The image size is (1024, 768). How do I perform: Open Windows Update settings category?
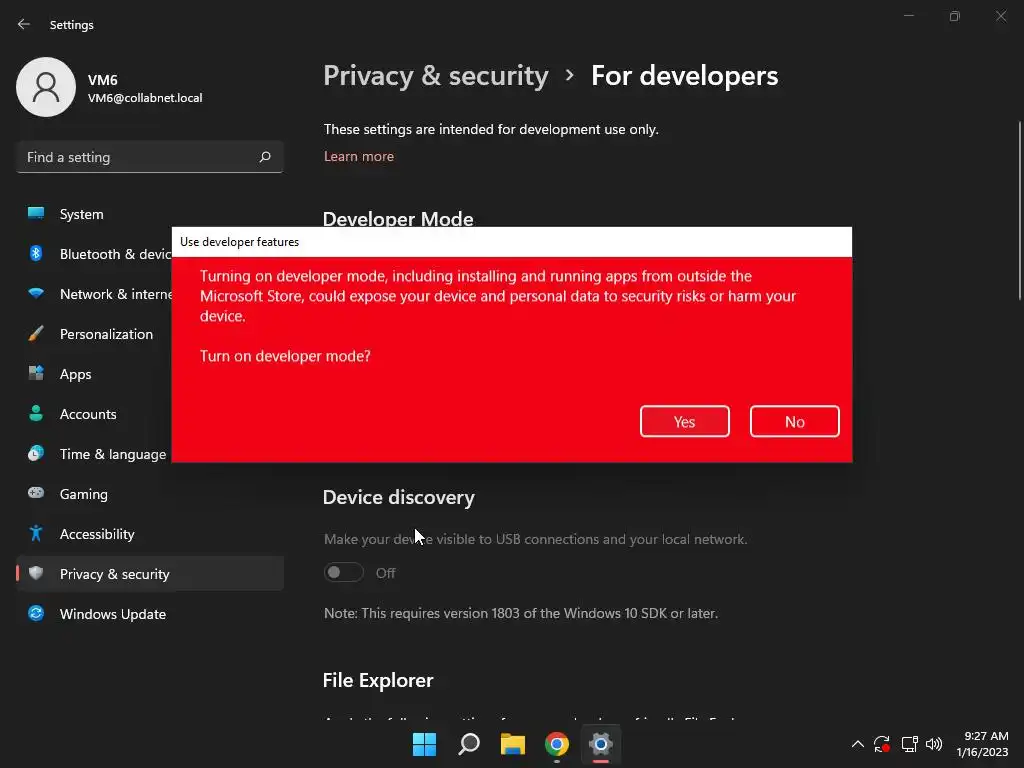pyautogui.click(x=150, y=614)
